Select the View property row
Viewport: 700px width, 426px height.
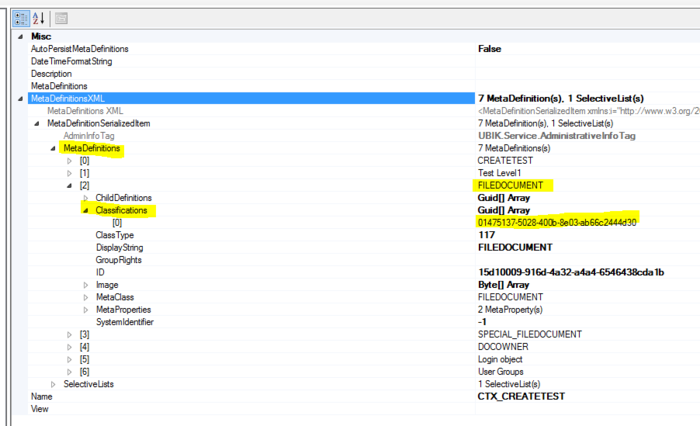[40, 409]
